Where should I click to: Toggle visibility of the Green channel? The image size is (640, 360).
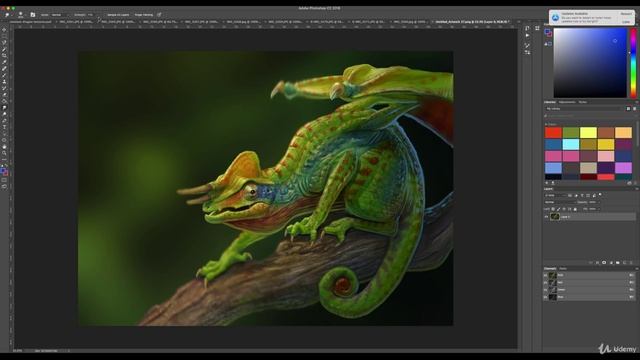tap(546, 290)
